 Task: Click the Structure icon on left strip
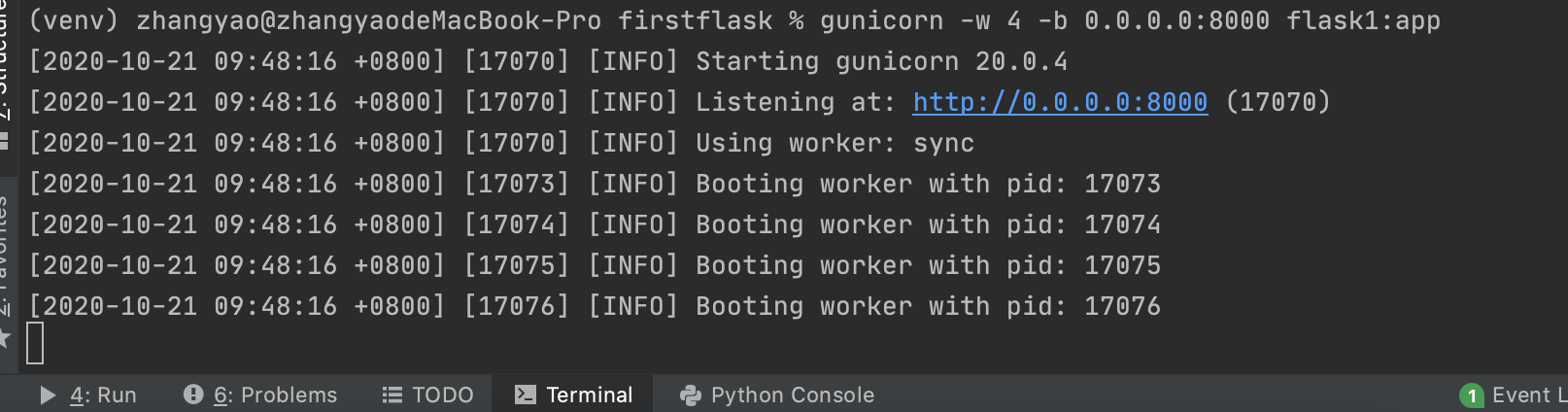point(4,141)
